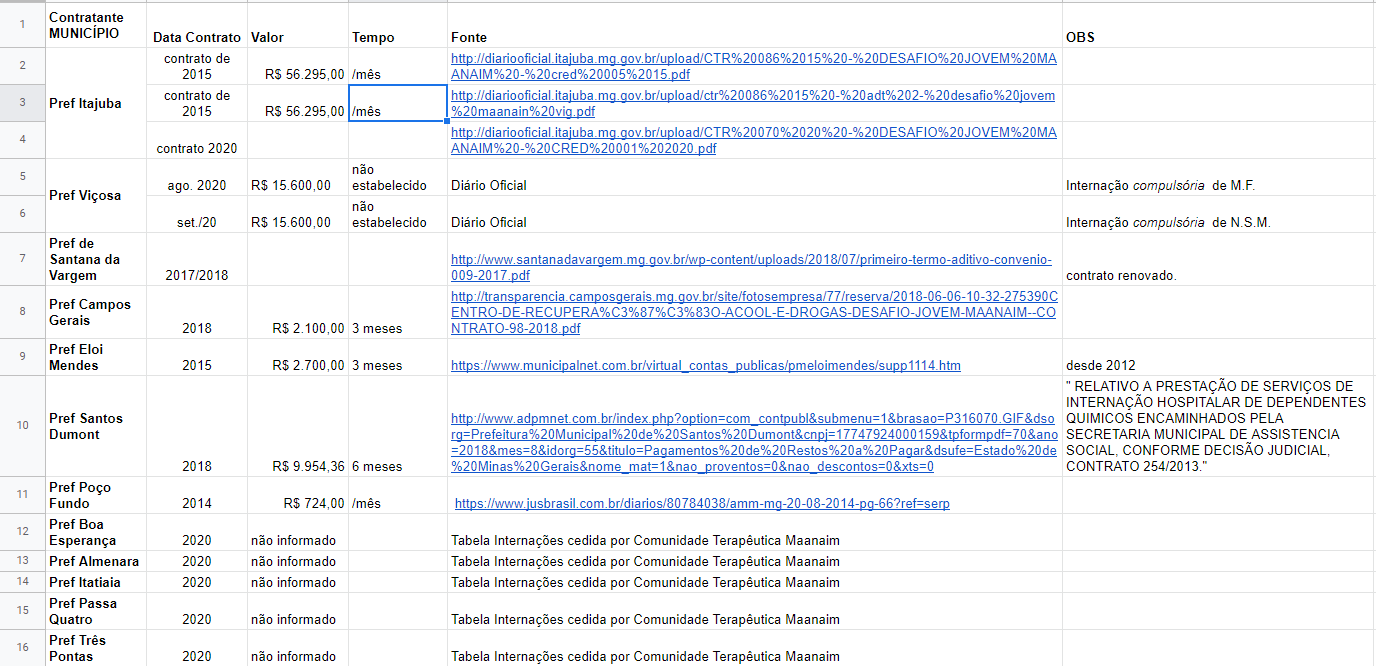The image size is (1376, 666).
Task: Click the 'Pref Itajuba' merged cell
Action: (x=96, y=103)
